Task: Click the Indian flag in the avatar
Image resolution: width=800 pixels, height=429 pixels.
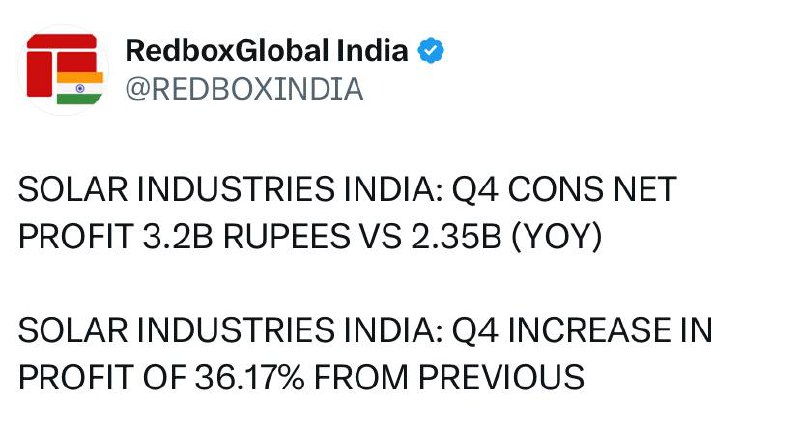Action: [80, 88]
